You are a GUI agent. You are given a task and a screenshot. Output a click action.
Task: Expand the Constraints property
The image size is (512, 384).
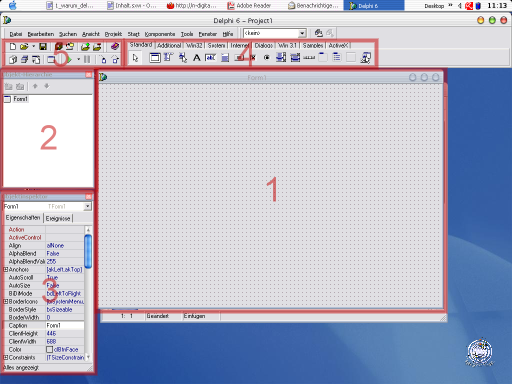click(6, 357)
